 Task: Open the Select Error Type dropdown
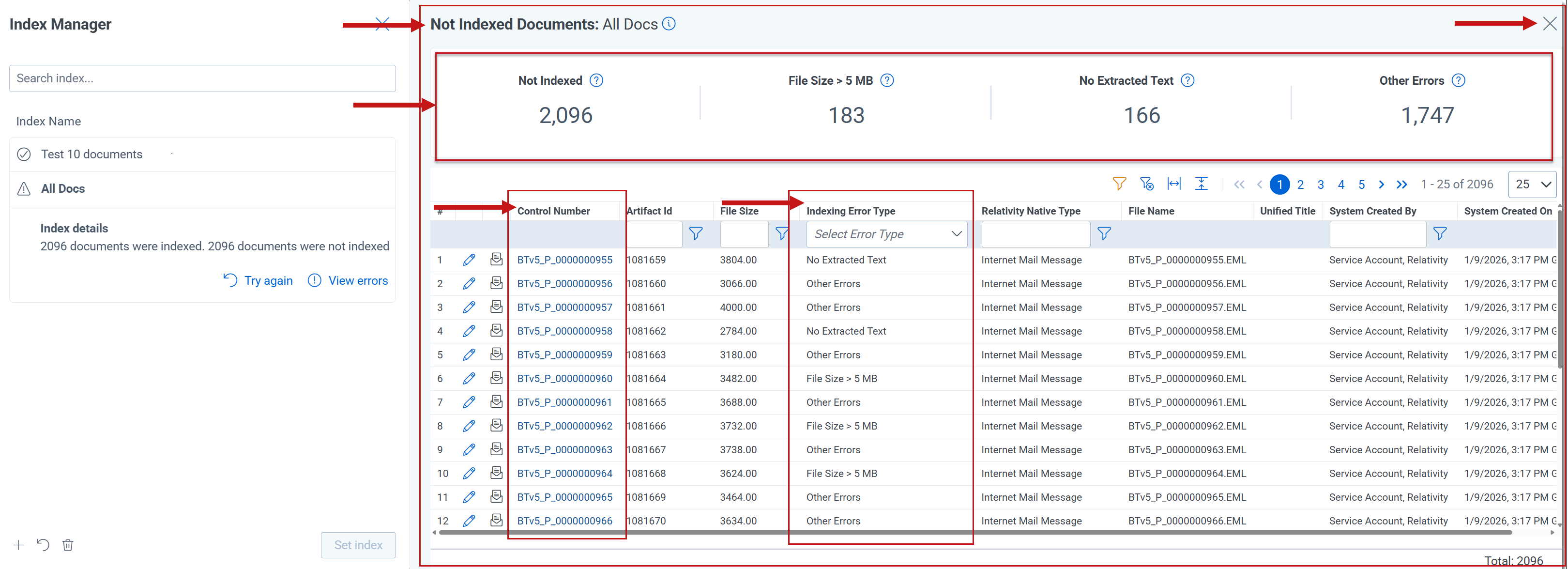pyautogui.click(x=886, y=234)
